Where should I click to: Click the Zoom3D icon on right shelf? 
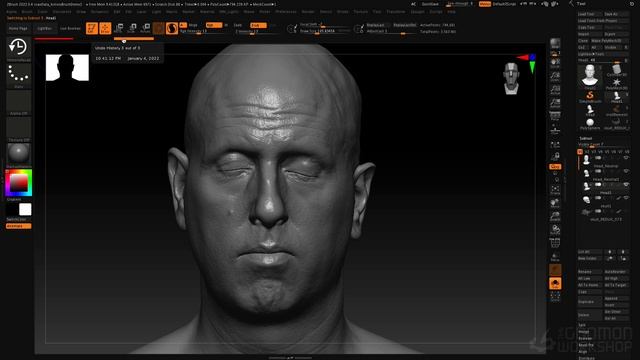(555, 217)
